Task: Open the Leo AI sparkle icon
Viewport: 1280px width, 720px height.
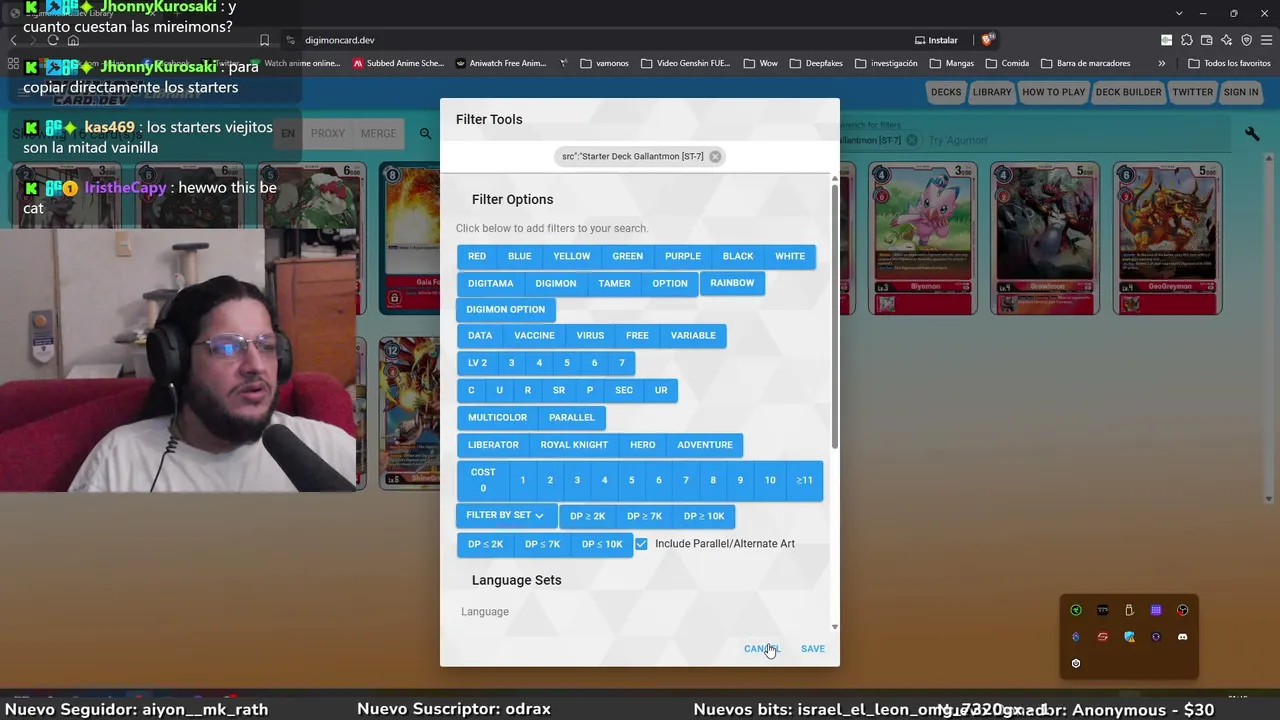Action: (x=1227, y=40)
